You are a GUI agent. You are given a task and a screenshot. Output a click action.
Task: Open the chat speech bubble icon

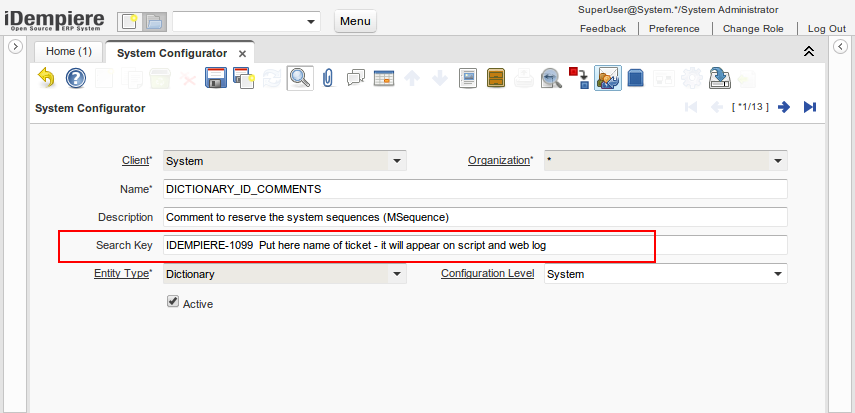[x=355, y=78]
